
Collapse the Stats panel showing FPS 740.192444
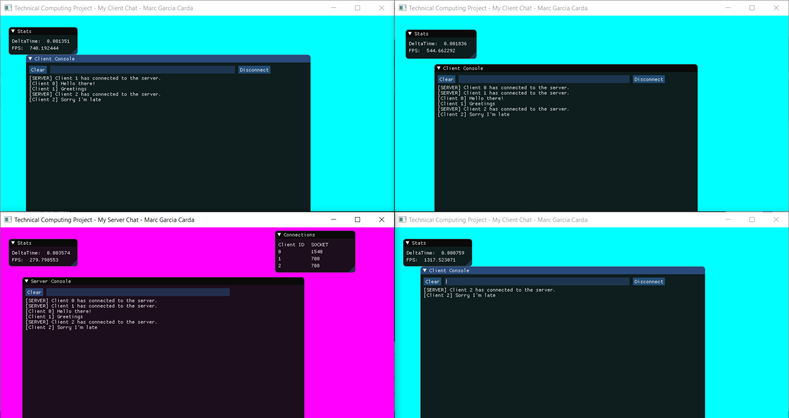pyautogui.click(x=13, y=31)
